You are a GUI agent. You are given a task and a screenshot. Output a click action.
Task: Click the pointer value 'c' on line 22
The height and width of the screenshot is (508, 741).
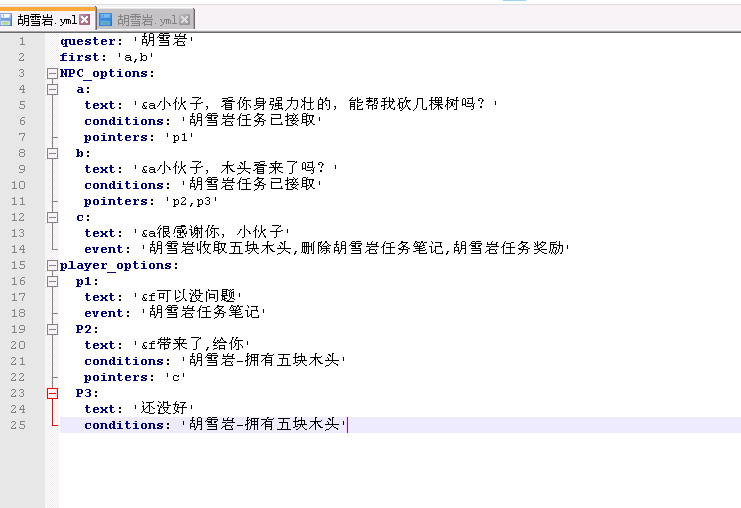pos(176,378)
